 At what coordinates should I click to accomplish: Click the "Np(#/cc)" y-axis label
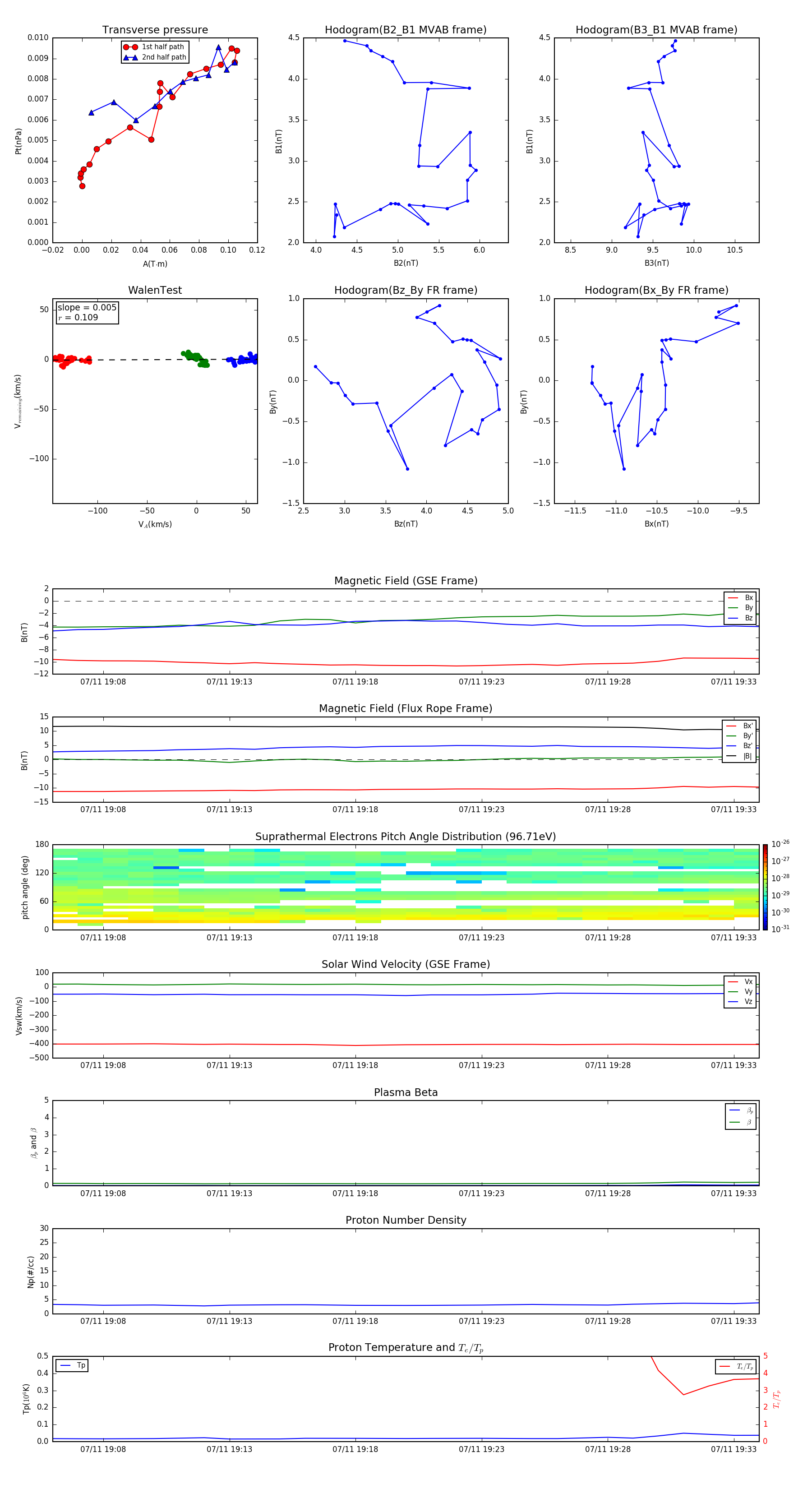(x=31, y=1271)
